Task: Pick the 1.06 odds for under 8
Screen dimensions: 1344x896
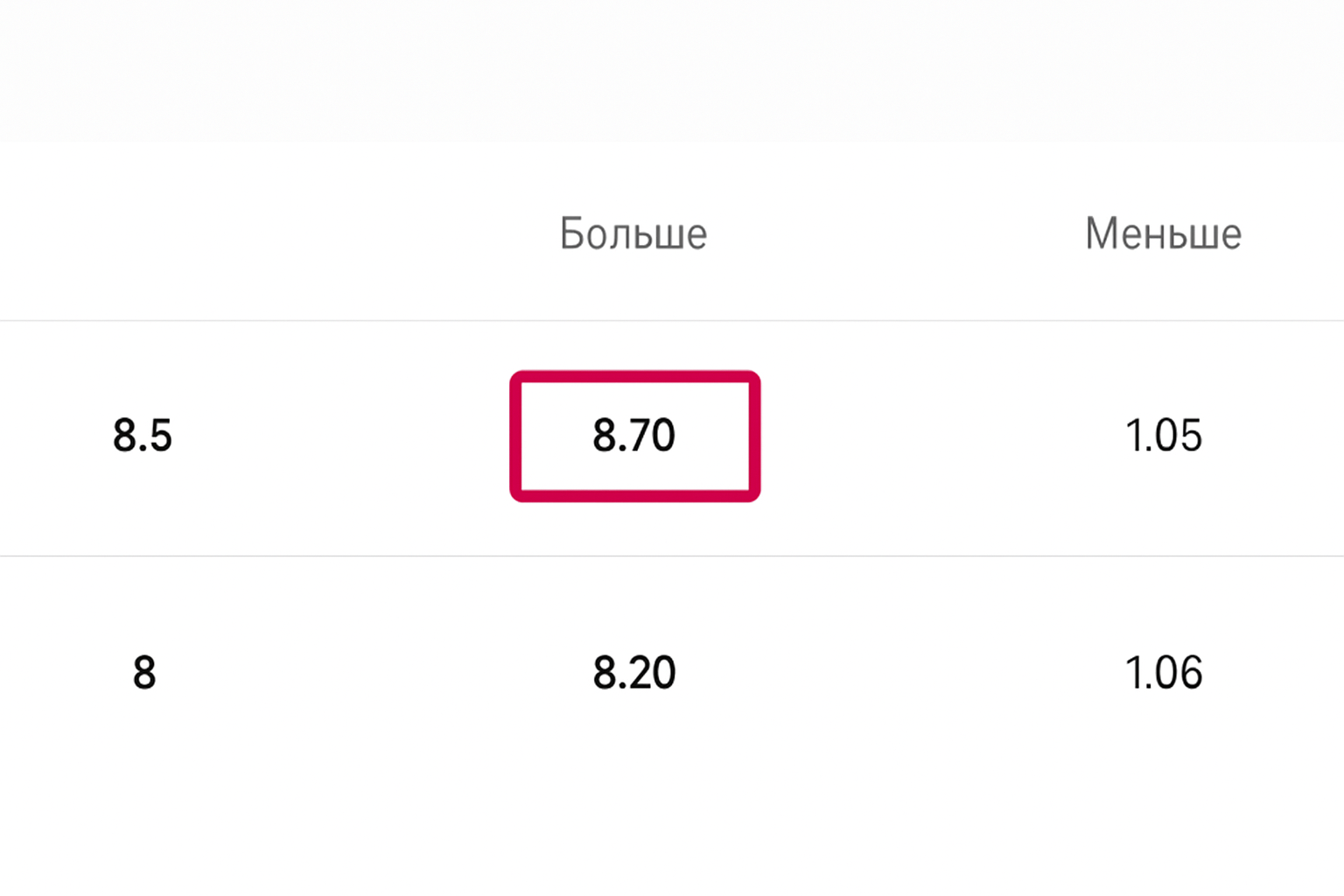Action: click(1163, 673)
